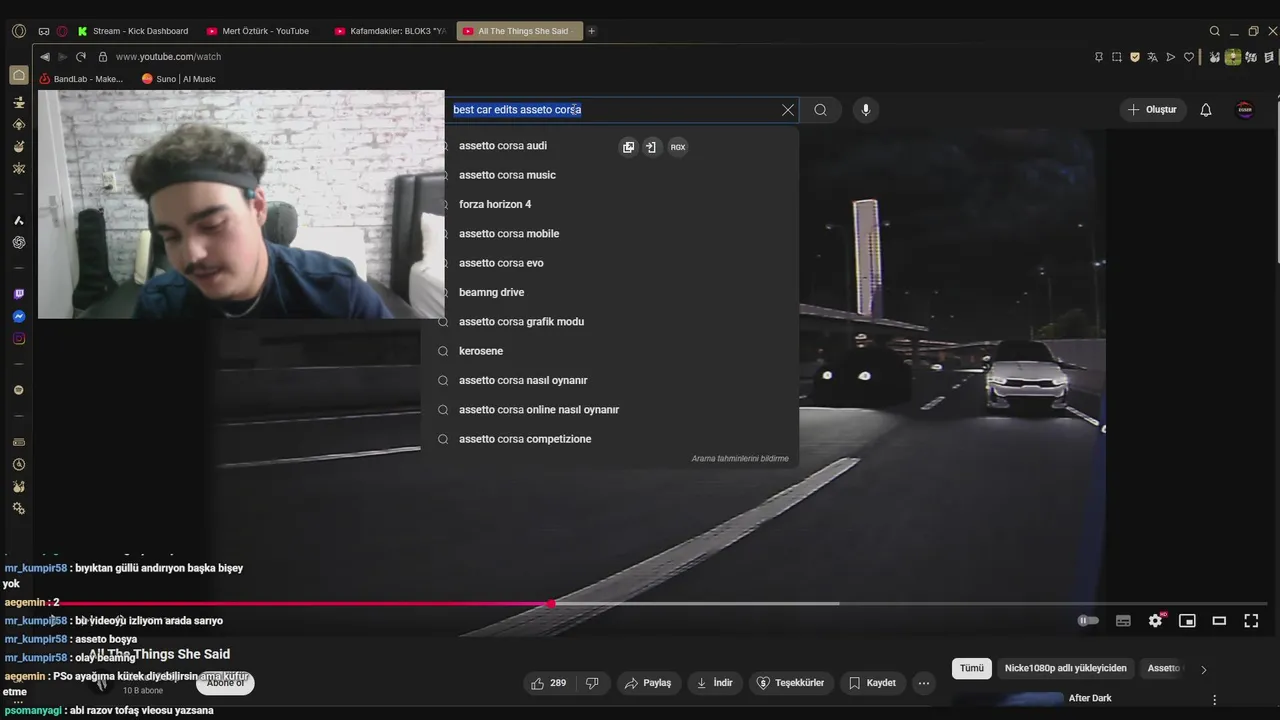Open Instagram in the sidebar
The image size is (1280, 720).
(19, 338)
